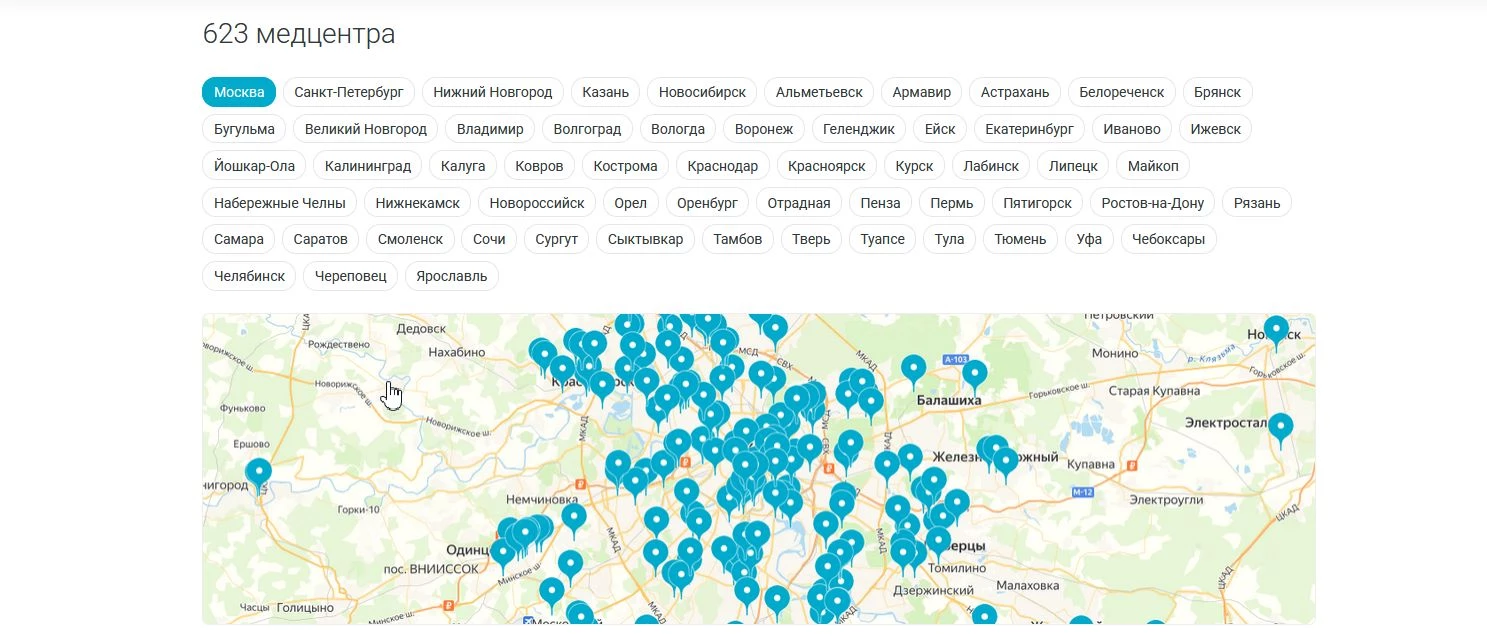Pick Красноярск city chip
This screenshot has width=1487, height=643.
(827, 166)
